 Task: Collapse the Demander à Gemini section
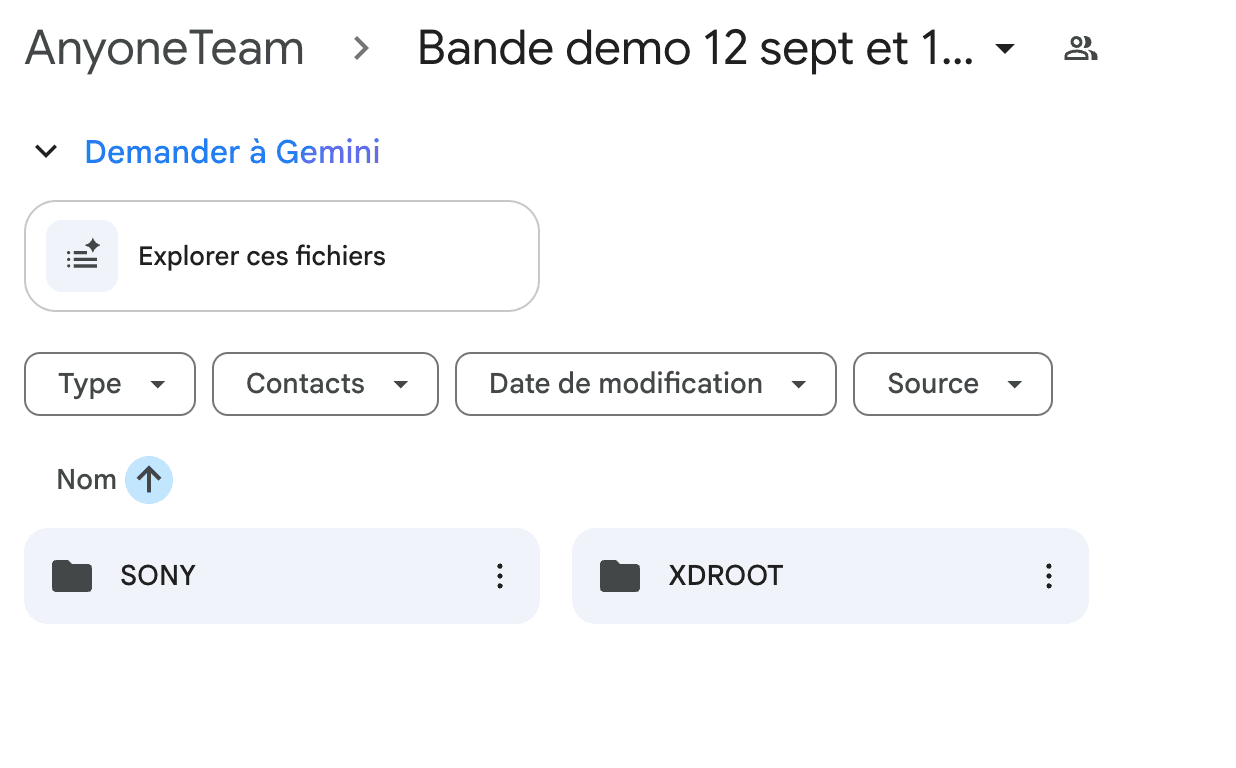point(46,151)
